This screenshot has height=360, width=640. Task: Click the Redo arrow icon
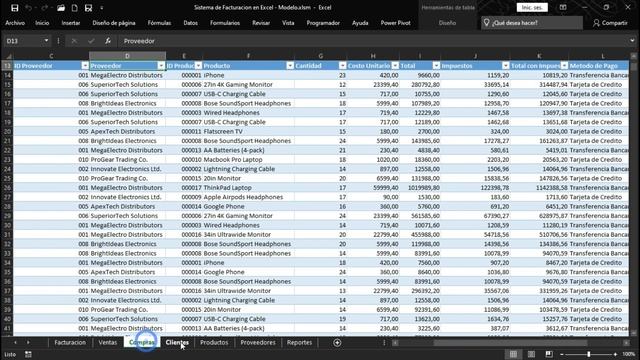(44, 7)
